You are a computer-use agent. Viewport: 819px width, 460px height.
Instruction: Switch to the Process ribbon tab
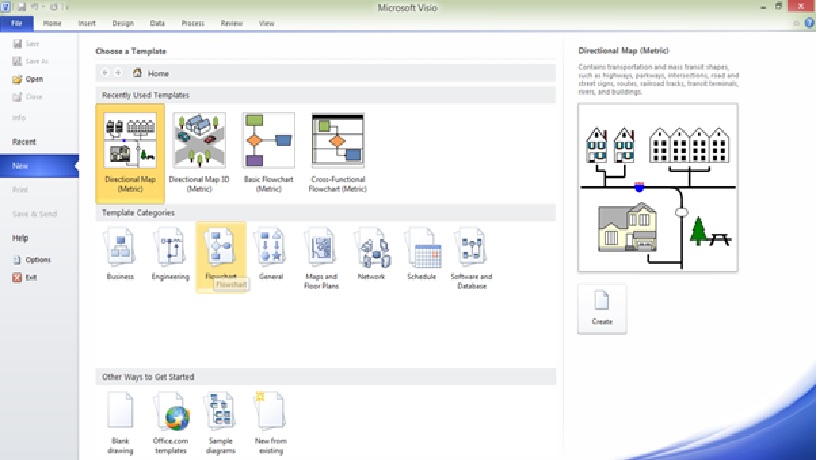193,23
